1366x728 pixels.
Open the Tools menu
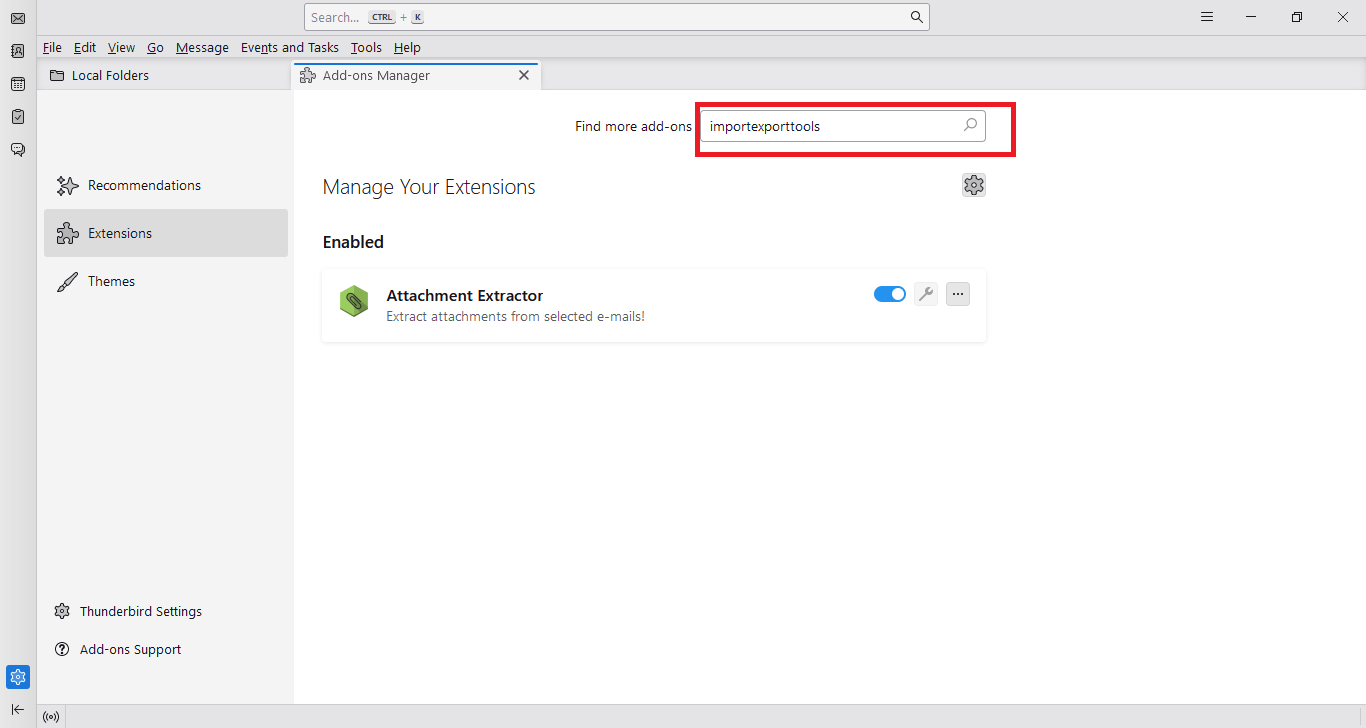pyautogui.click(x=366, y=47)
